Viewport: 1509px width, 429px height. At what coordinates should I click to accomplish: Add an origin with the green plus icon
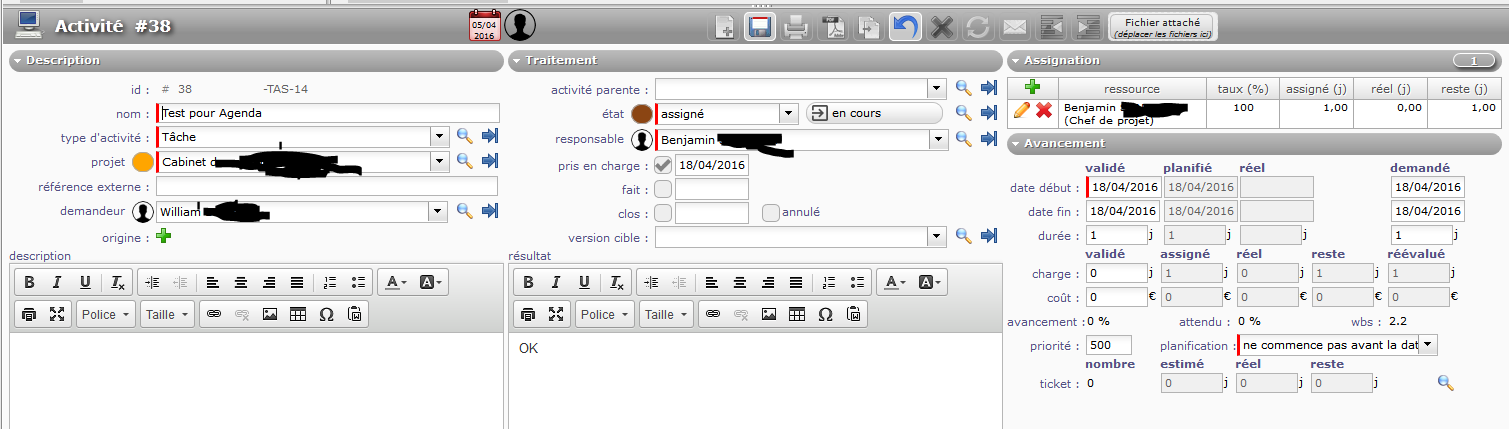pos(164,236)
